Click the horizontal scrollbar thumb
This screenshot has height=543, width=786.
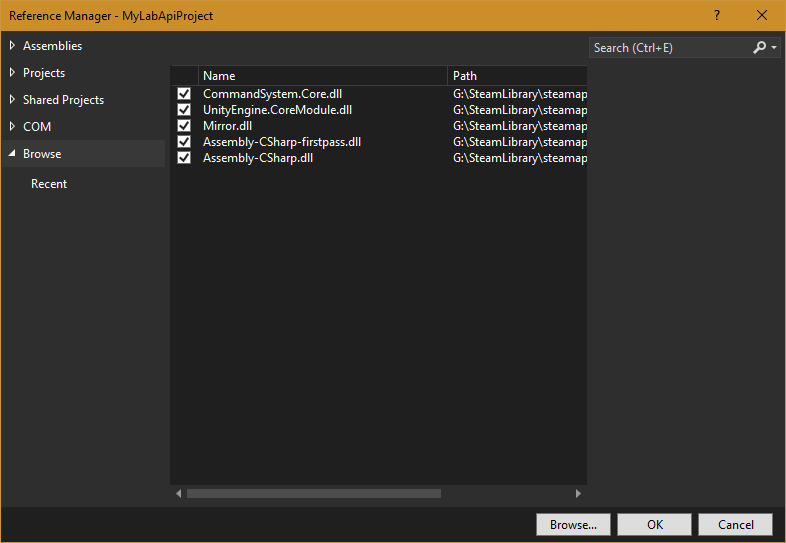coord(314,493)
